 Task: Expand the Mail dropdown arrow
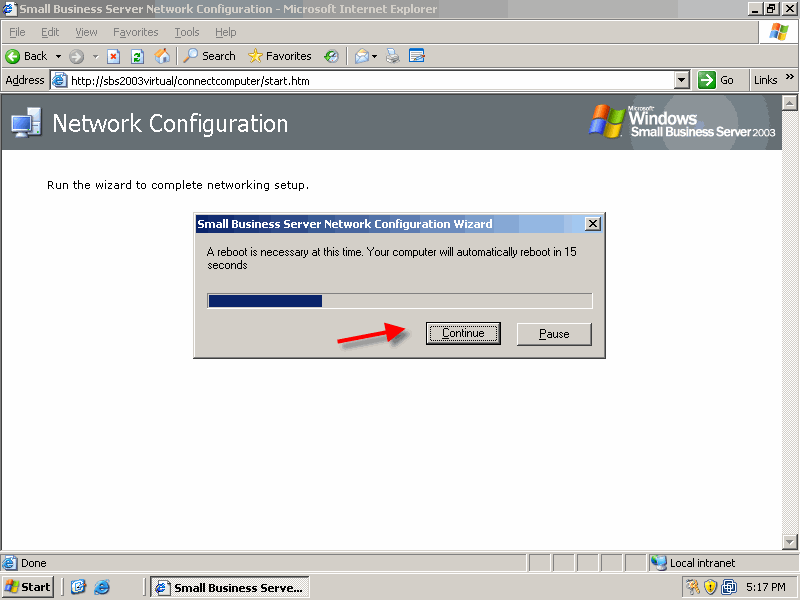(374, 56)
